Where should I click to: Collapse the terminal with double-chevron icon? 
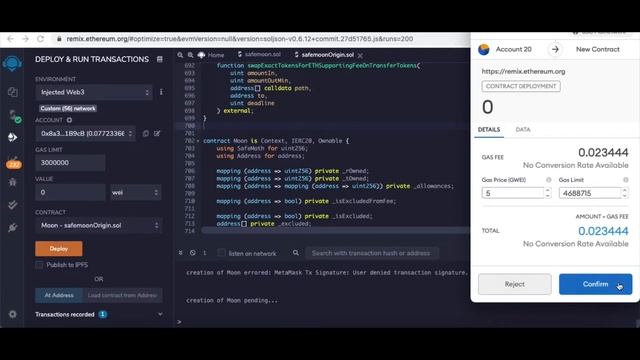[180, 253]
